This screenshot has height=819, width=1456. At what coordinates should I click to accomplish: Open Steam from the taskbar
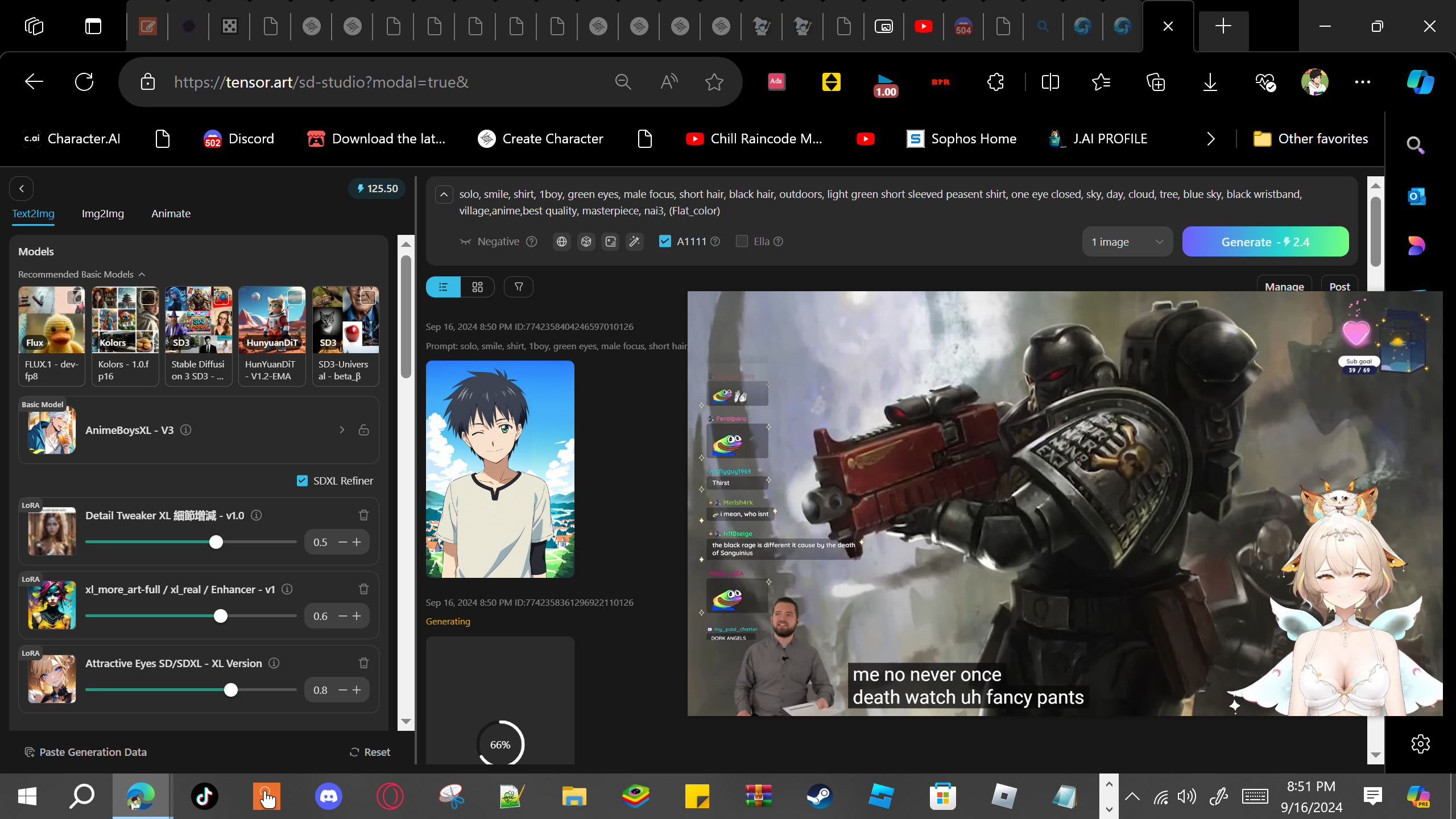(x=820, y=796)
